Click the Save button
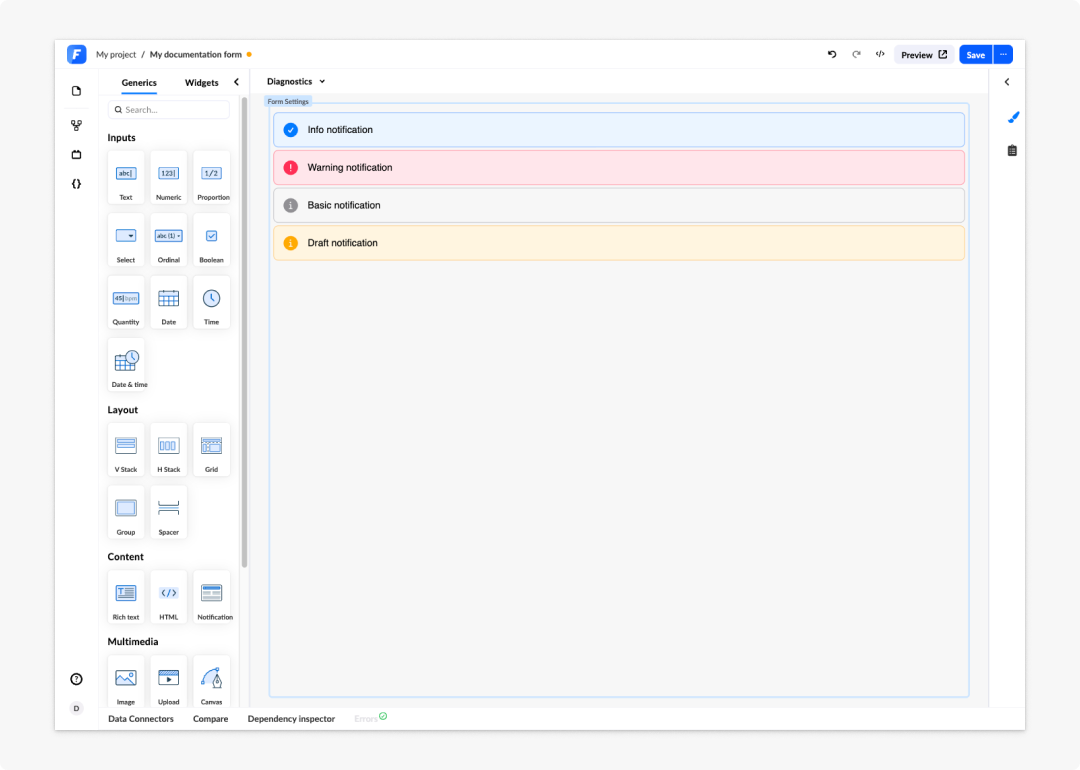This screenshot has width=1080, height=770. pos(975,54)
